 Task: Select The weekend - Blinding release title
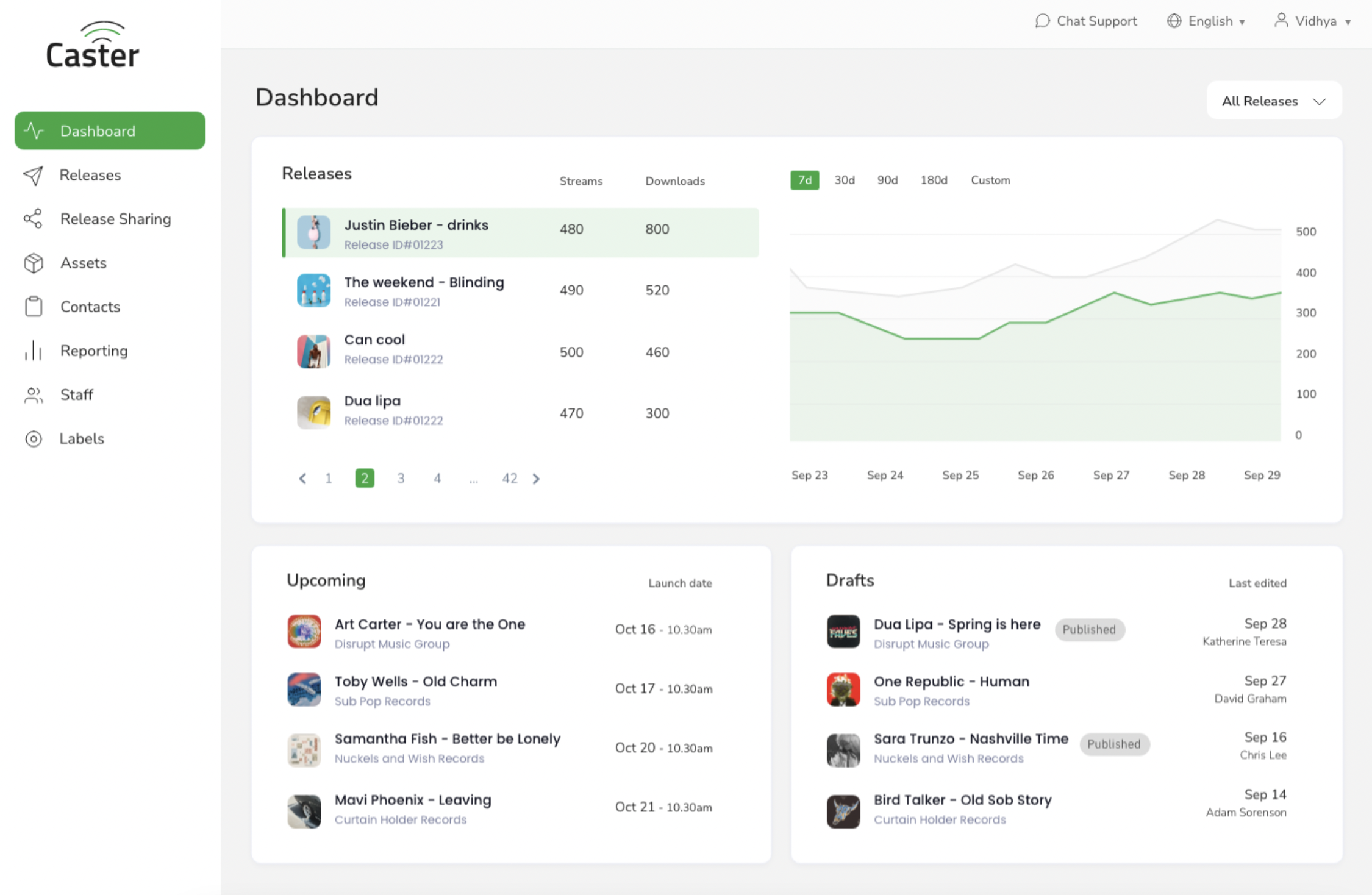[424, 282]
